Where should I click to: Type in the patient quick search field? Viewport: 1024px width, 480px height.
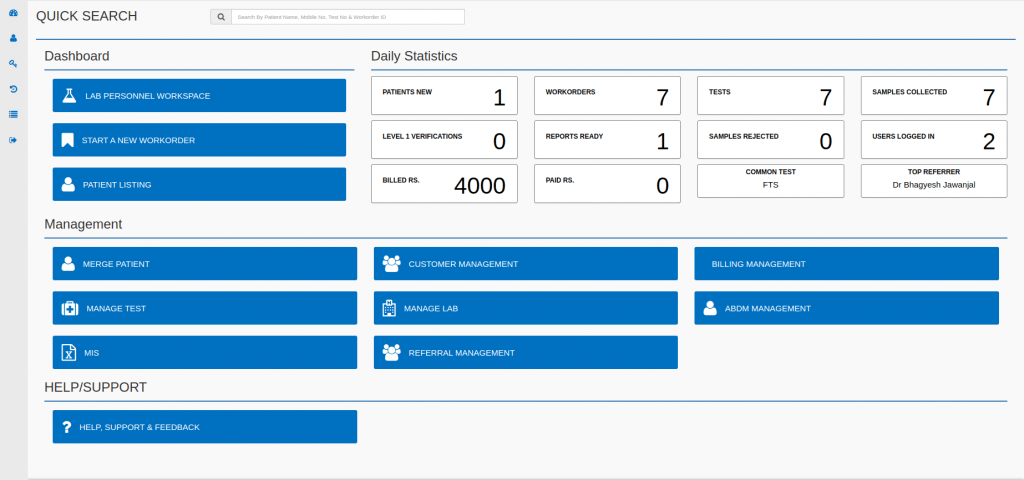click(x=347, y=17)
